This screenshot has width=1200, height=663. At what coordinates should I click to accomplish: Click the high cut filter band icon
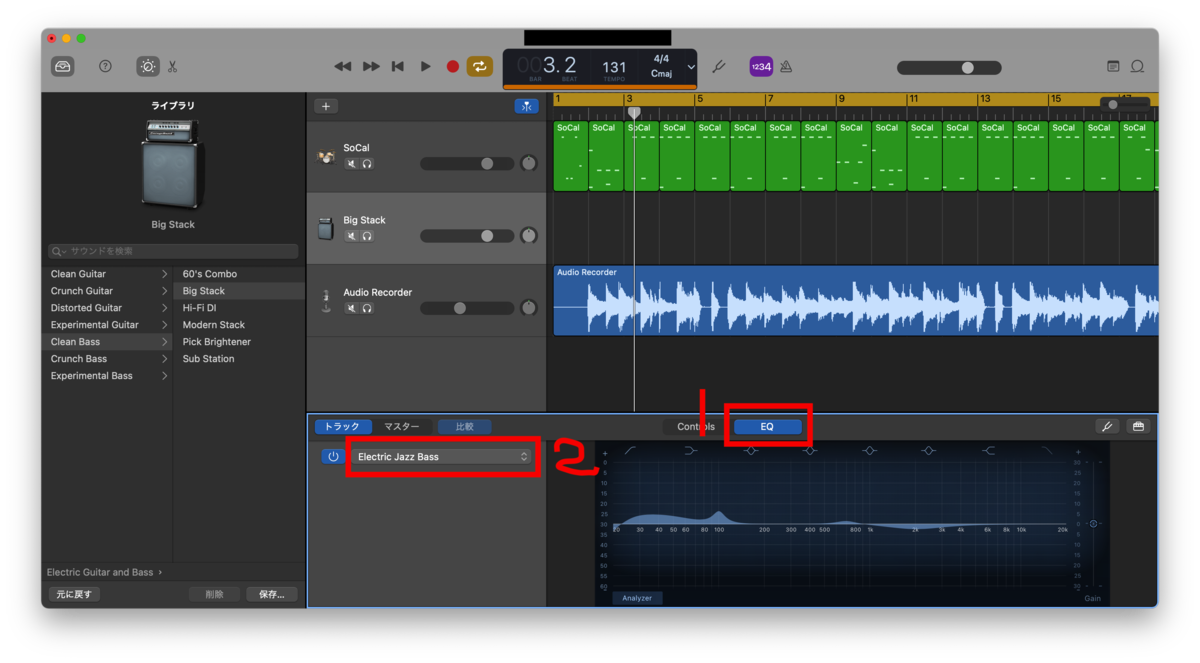(x=1047, y=451)
